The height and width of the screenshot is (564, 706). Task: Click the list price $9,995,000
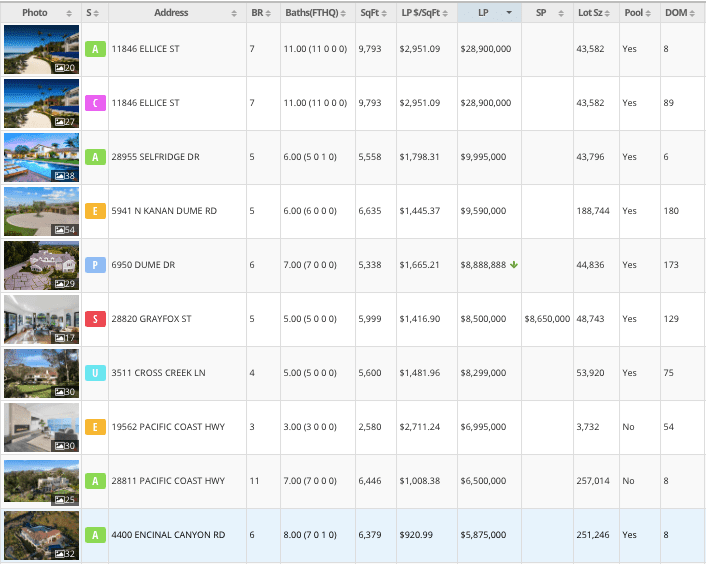click(483, 157)
